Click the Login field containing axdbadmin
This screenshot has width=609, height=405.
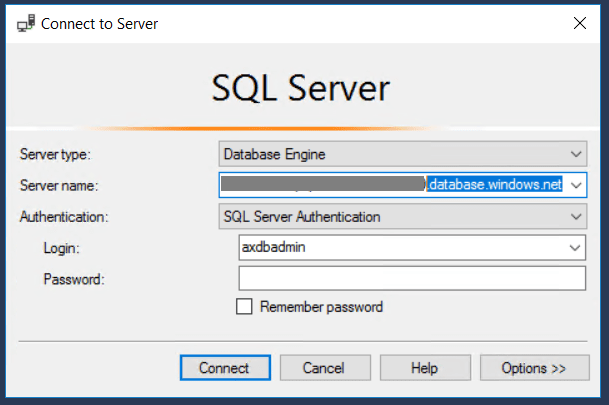(x=400, y=247)
